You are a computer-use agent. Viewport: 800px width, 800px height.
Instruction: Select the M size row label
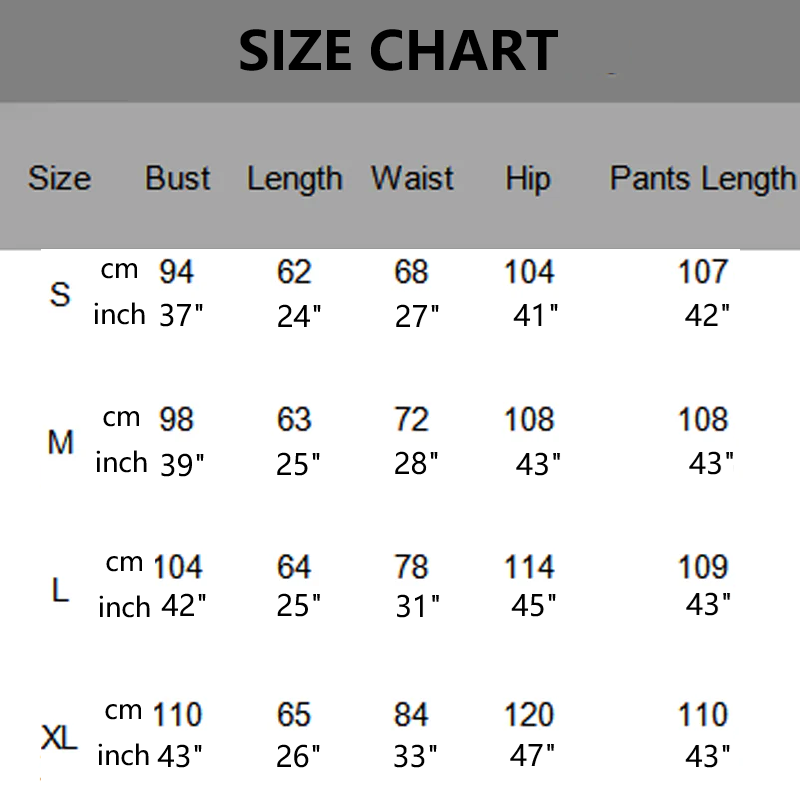point(61,441)
